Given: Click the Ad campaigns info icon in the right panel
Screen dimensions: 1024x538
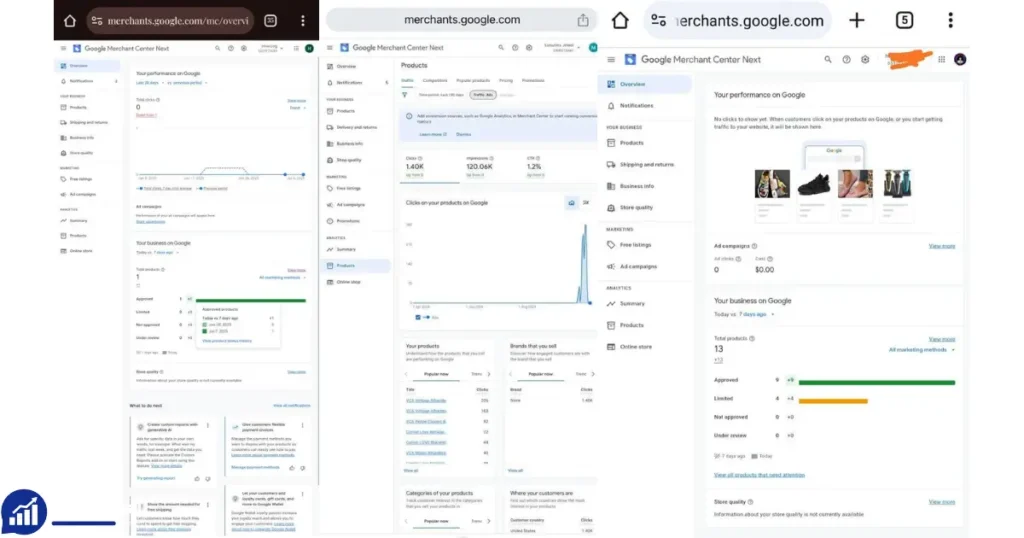Looking at the screenshot, I should click(x=754, y=246).
